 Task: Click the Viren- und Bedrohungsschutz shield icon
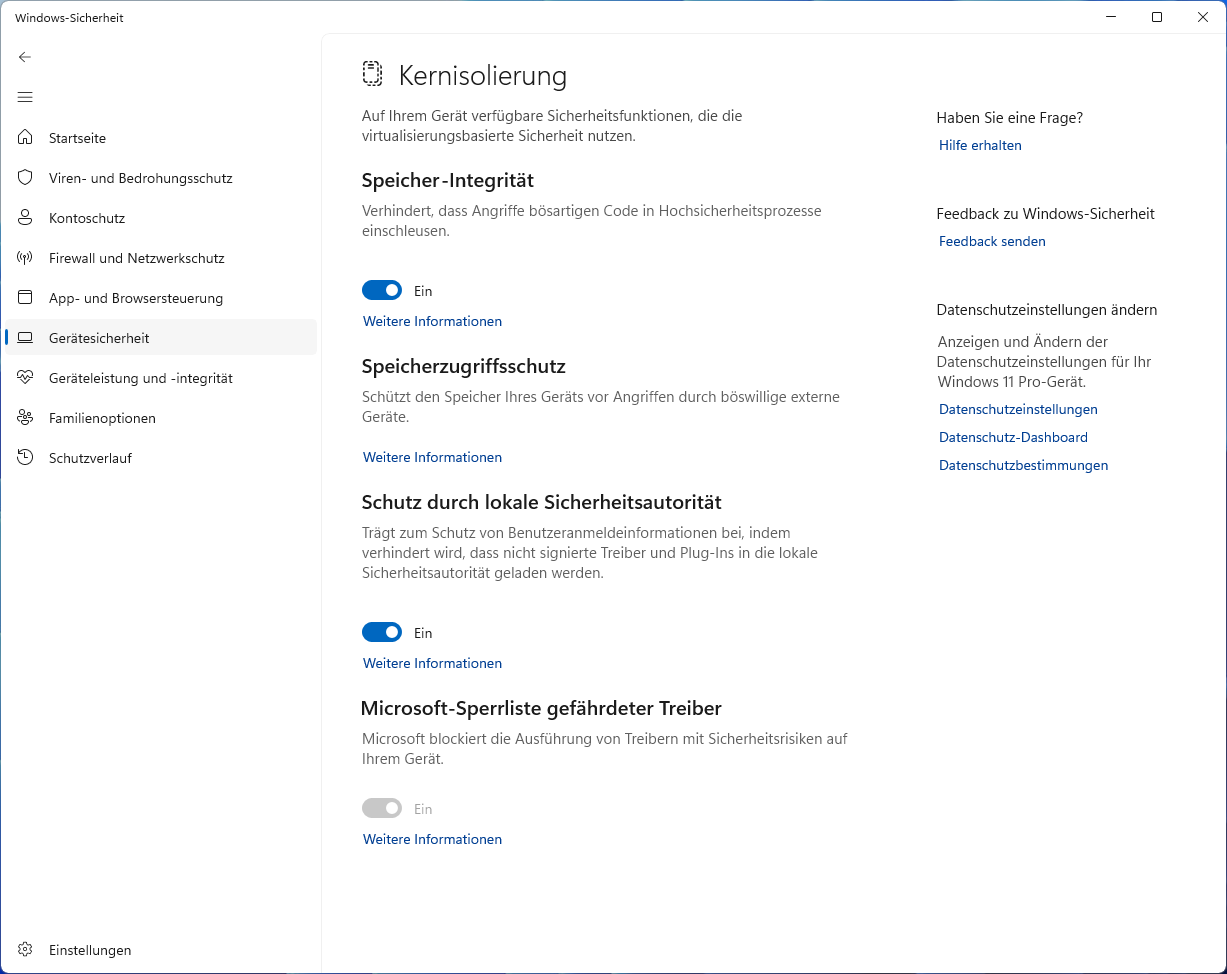click(x=26, y=178)
